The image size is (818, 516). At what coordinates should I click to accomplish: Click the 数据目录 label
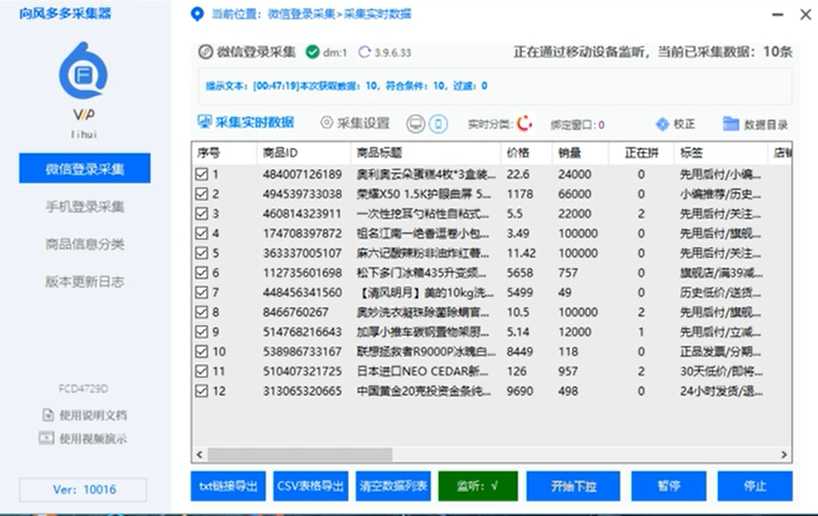765,125
